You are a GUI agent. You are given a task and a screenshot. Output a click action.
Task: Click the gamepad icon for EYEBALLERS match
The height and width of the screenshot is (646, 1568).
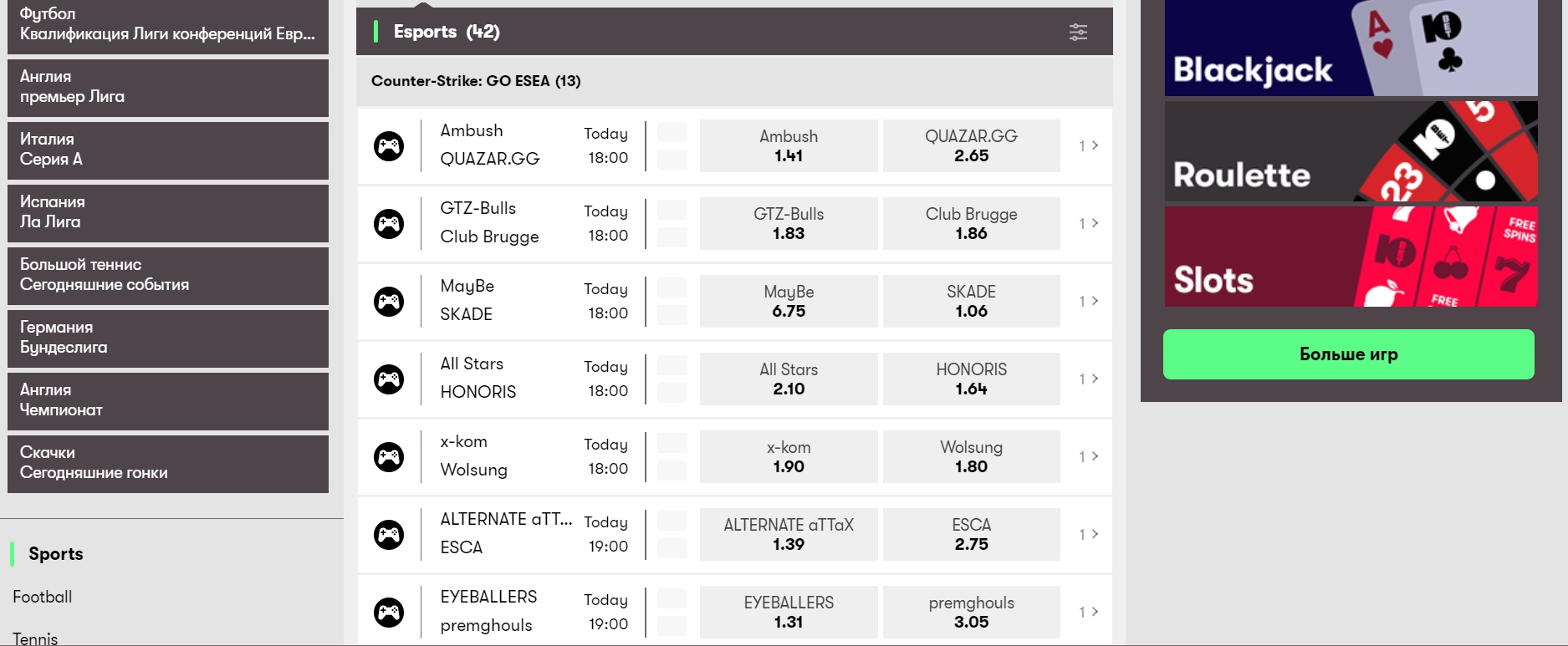[389, 613]
